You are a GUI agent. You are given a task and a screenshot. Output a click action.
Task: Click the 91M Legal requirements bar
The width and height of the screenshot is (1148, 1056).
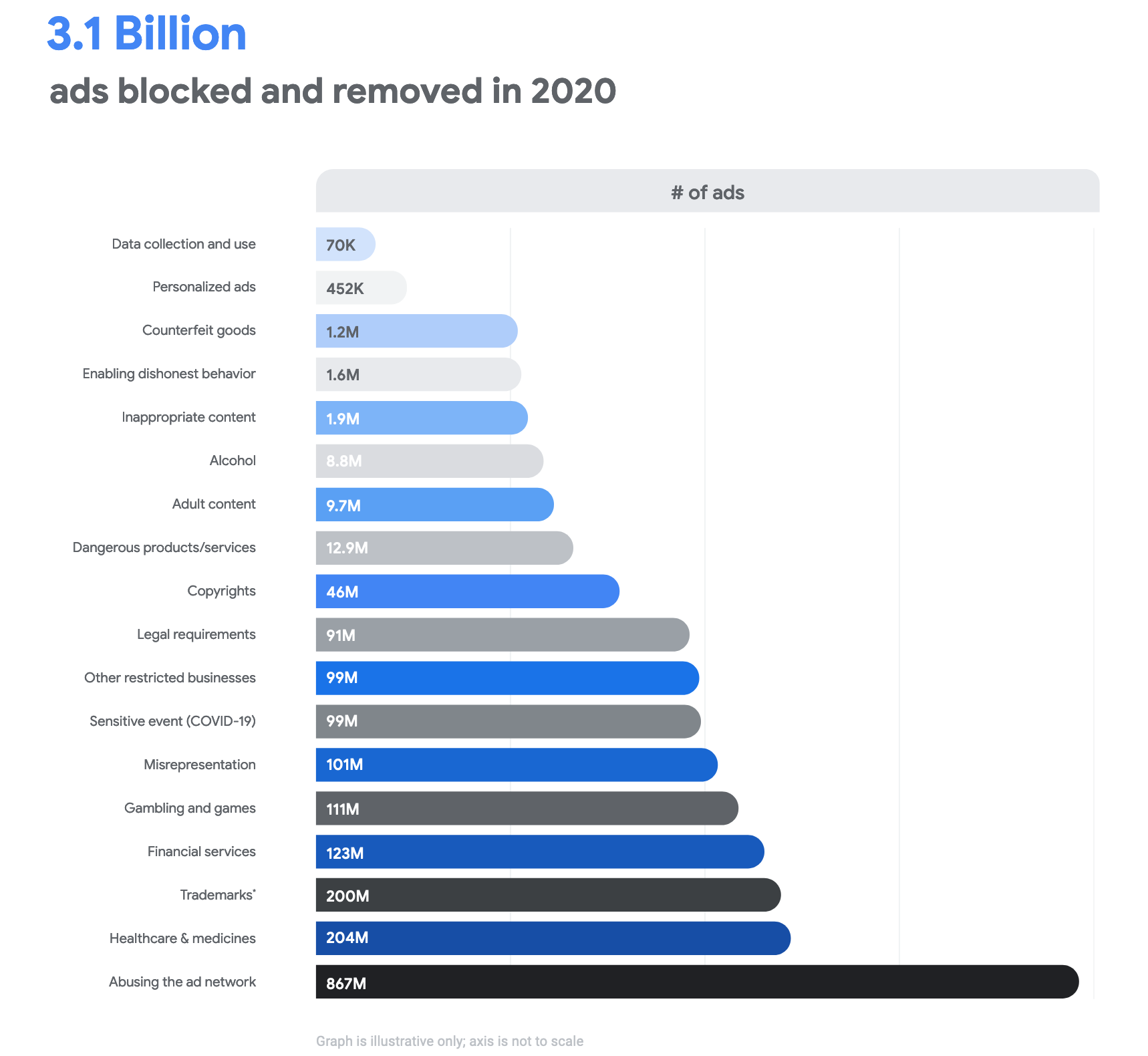[x=502, y=634]
